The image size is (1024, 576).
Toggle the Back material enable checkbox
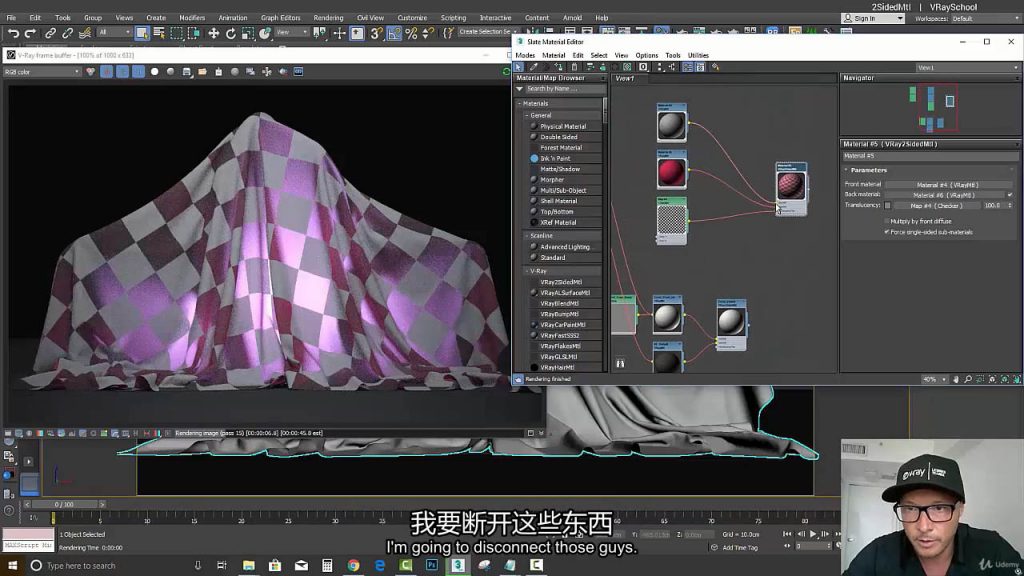[x=1010, y=195]
